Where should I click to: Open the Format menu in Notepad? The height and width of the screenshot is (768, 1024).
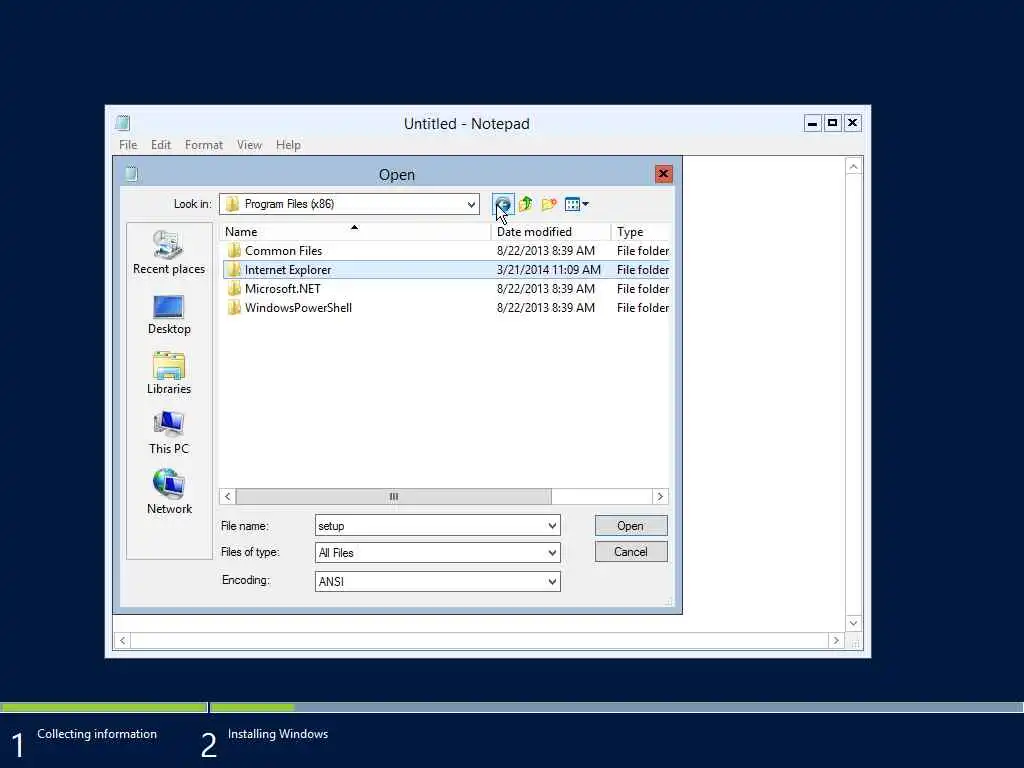click(204, 145)
